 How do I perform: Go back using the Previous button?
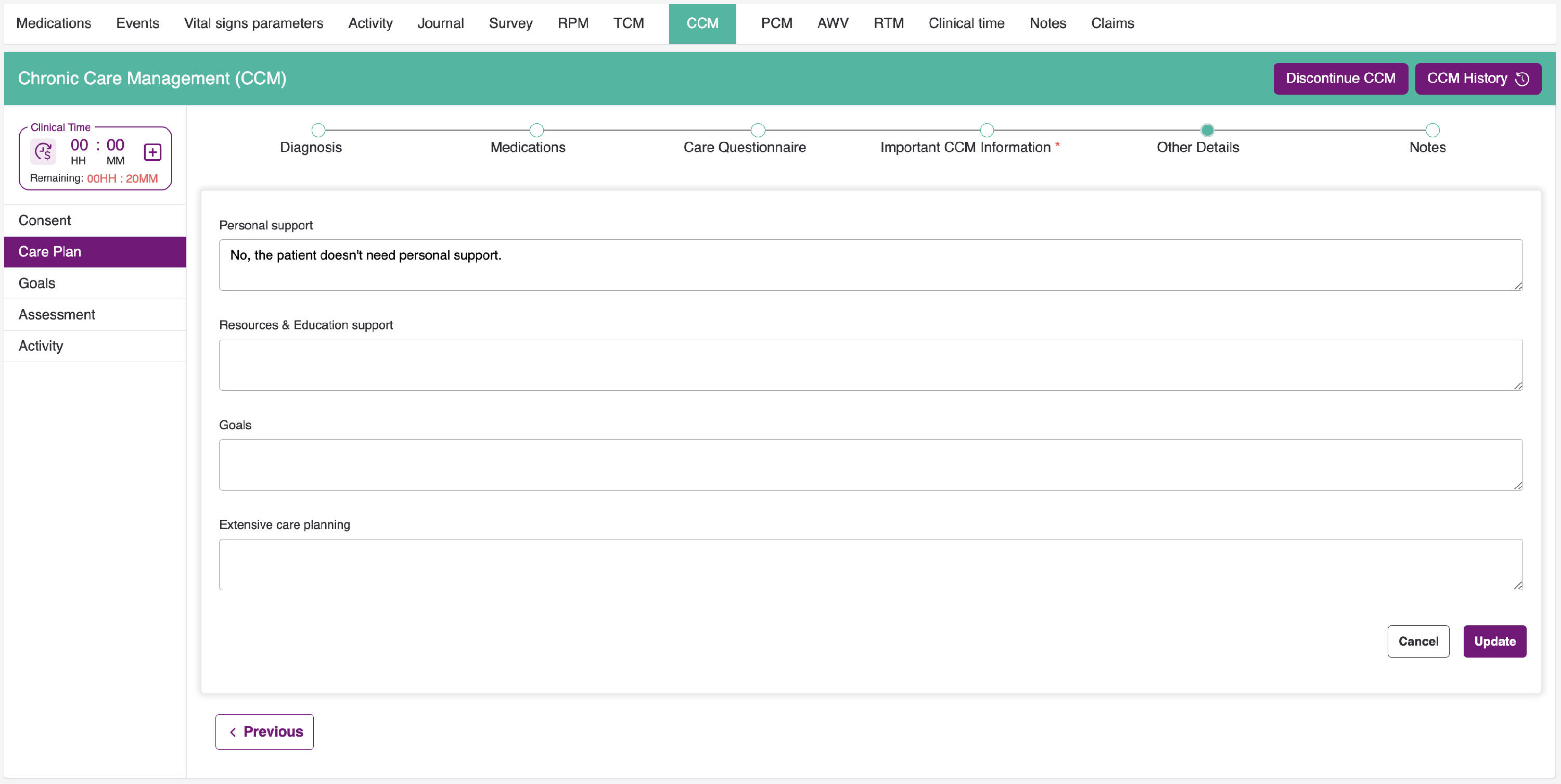(265, 732)
